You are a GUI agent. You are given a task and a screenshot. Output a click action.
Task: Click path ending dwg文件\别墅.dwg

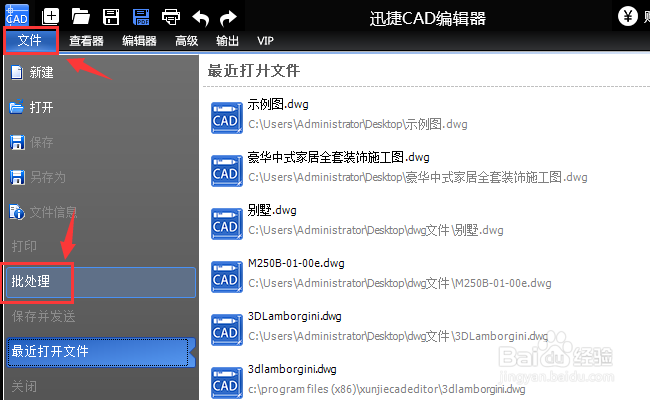pyautogui.click(x=376, y=230)
